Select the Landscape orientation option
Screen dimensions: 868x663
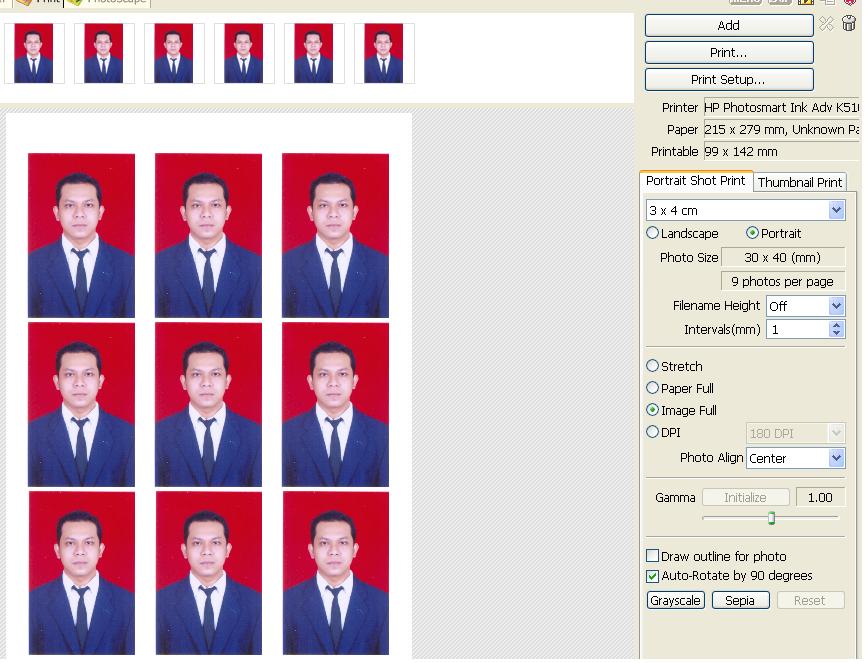tap(653, 233)
